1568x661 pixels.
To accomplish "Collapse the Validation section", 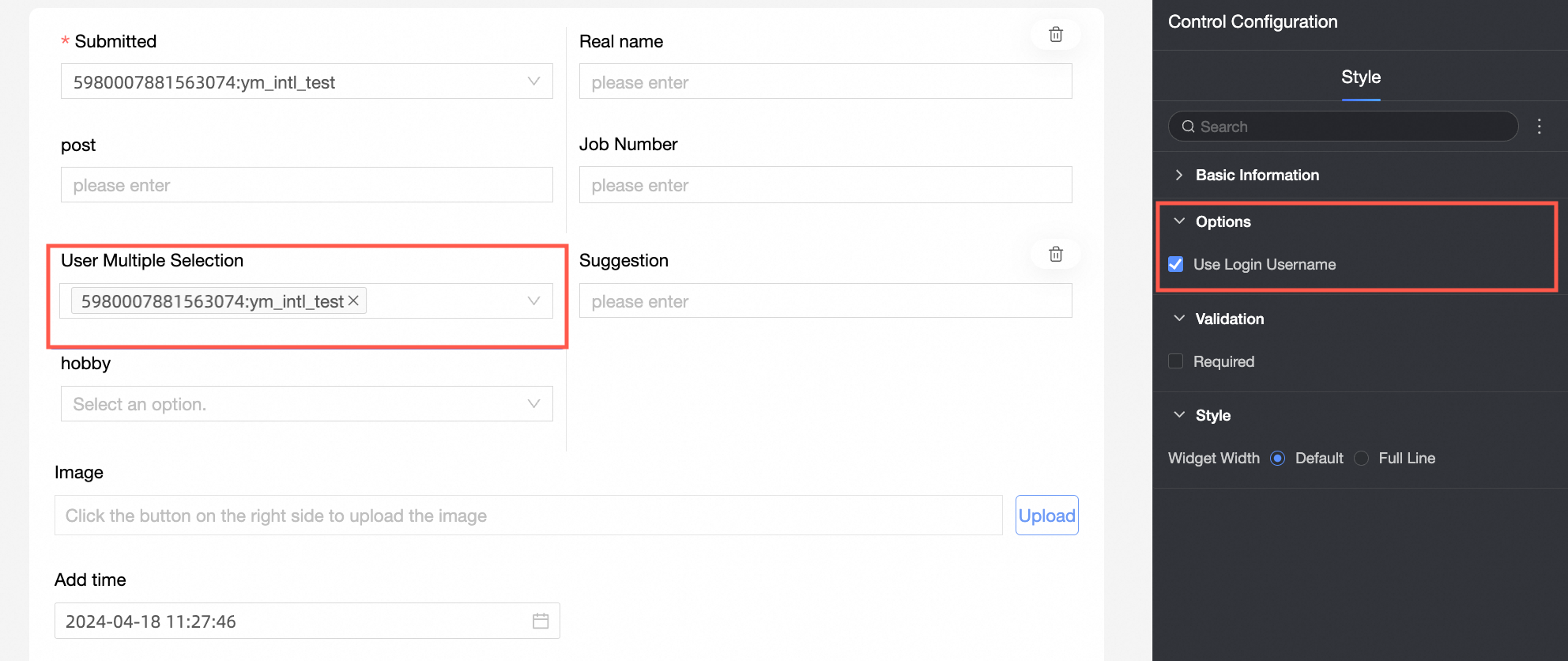I will (1179, 319).
